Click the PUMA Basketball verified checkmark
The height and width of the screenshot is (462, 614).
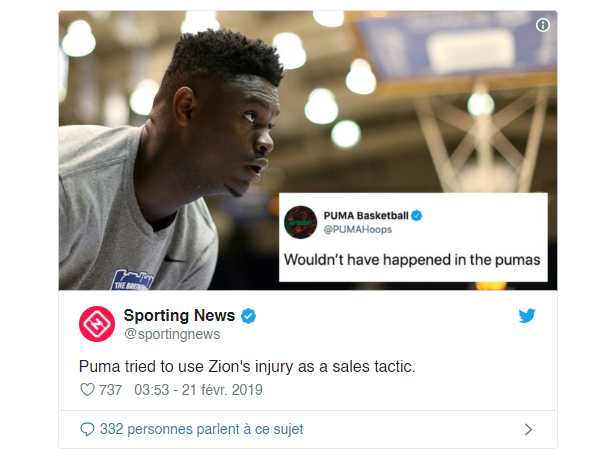coord(417,215)
